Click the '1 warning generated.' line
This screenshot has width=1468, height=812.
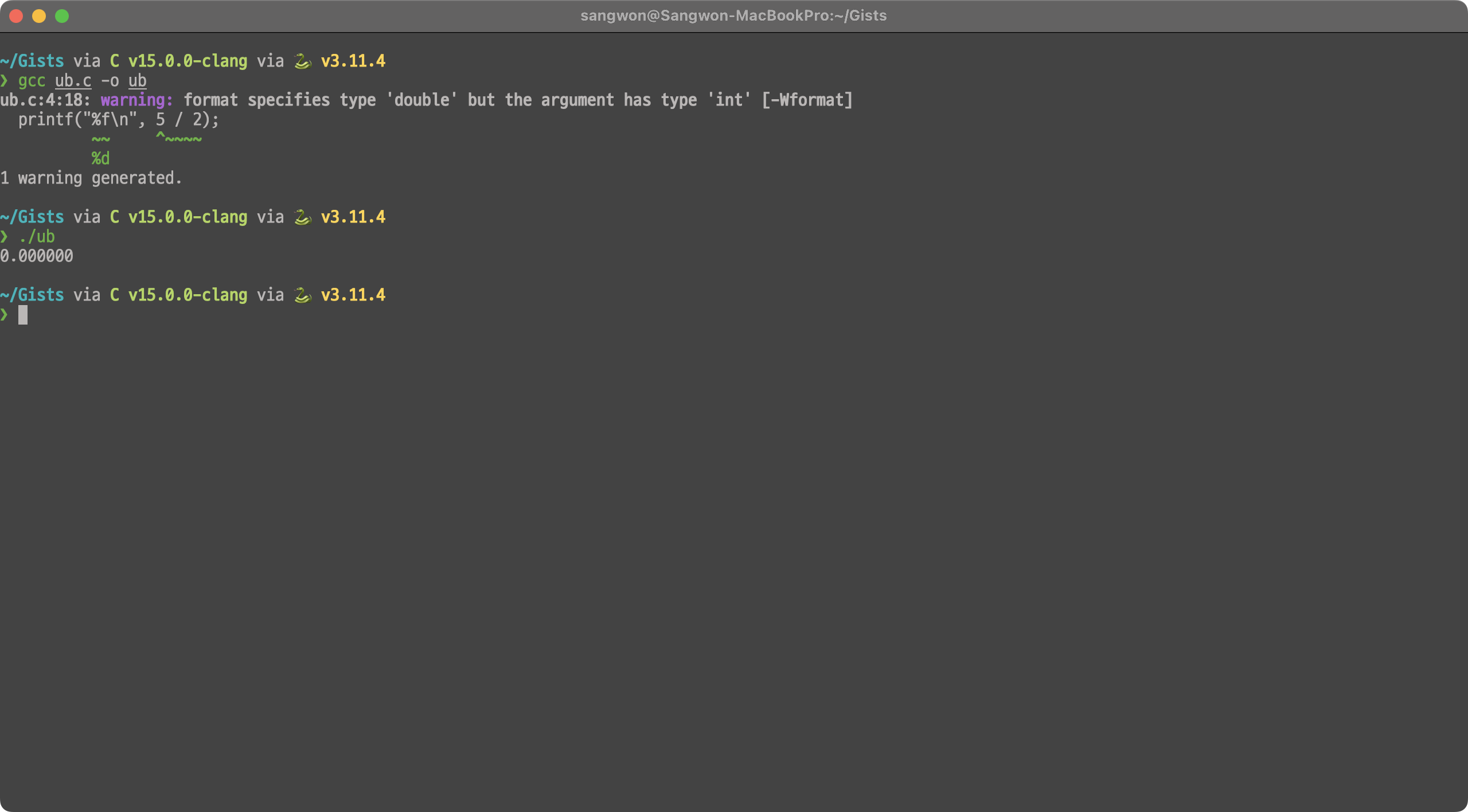91,178
